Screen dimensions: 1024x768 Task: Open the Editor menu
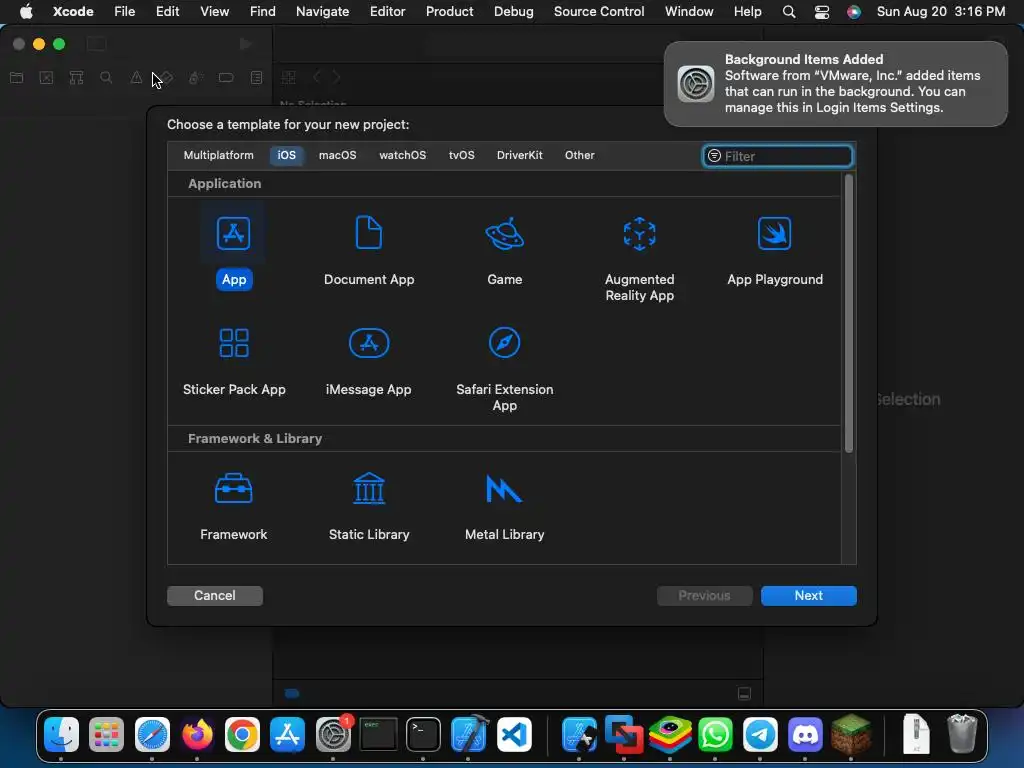(387, 11)
